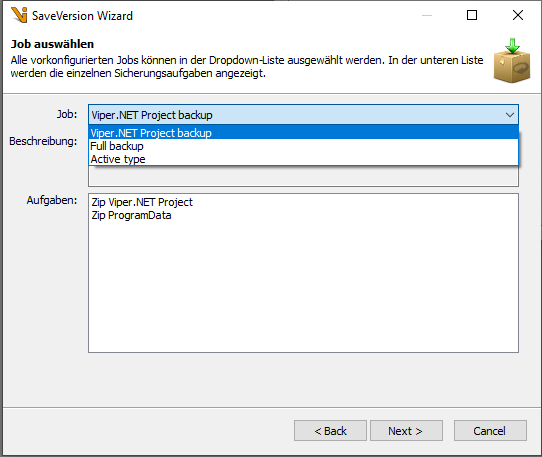The height and width of the screenshot is (457, 542).
Task: Return to previous step with Back
Action: tap(330, 431)
